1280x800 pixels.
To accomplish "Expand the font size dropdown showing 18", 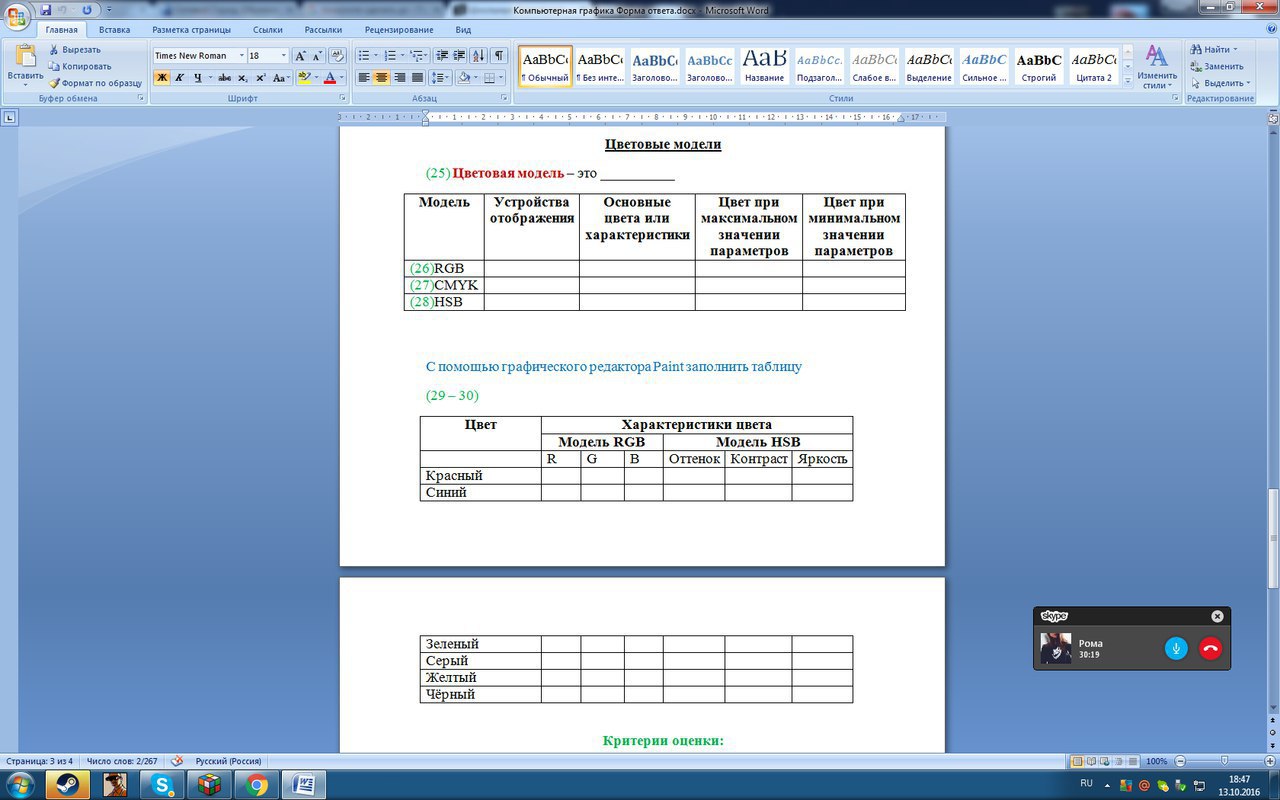I will (284, 56).
